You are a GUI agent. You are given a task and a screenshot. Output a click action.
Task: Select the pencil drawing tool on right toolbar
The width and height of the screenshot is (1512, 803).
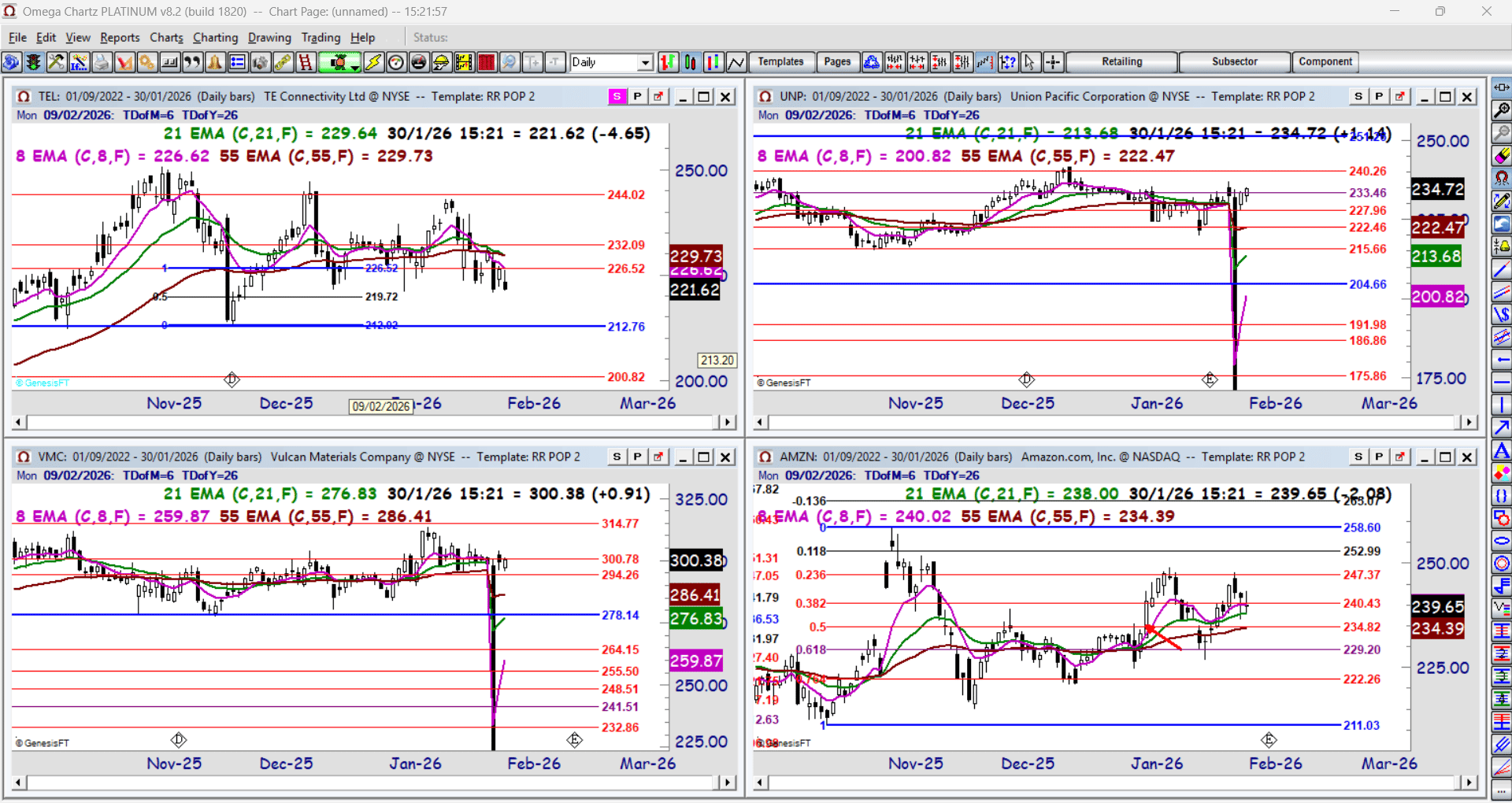1502,202
